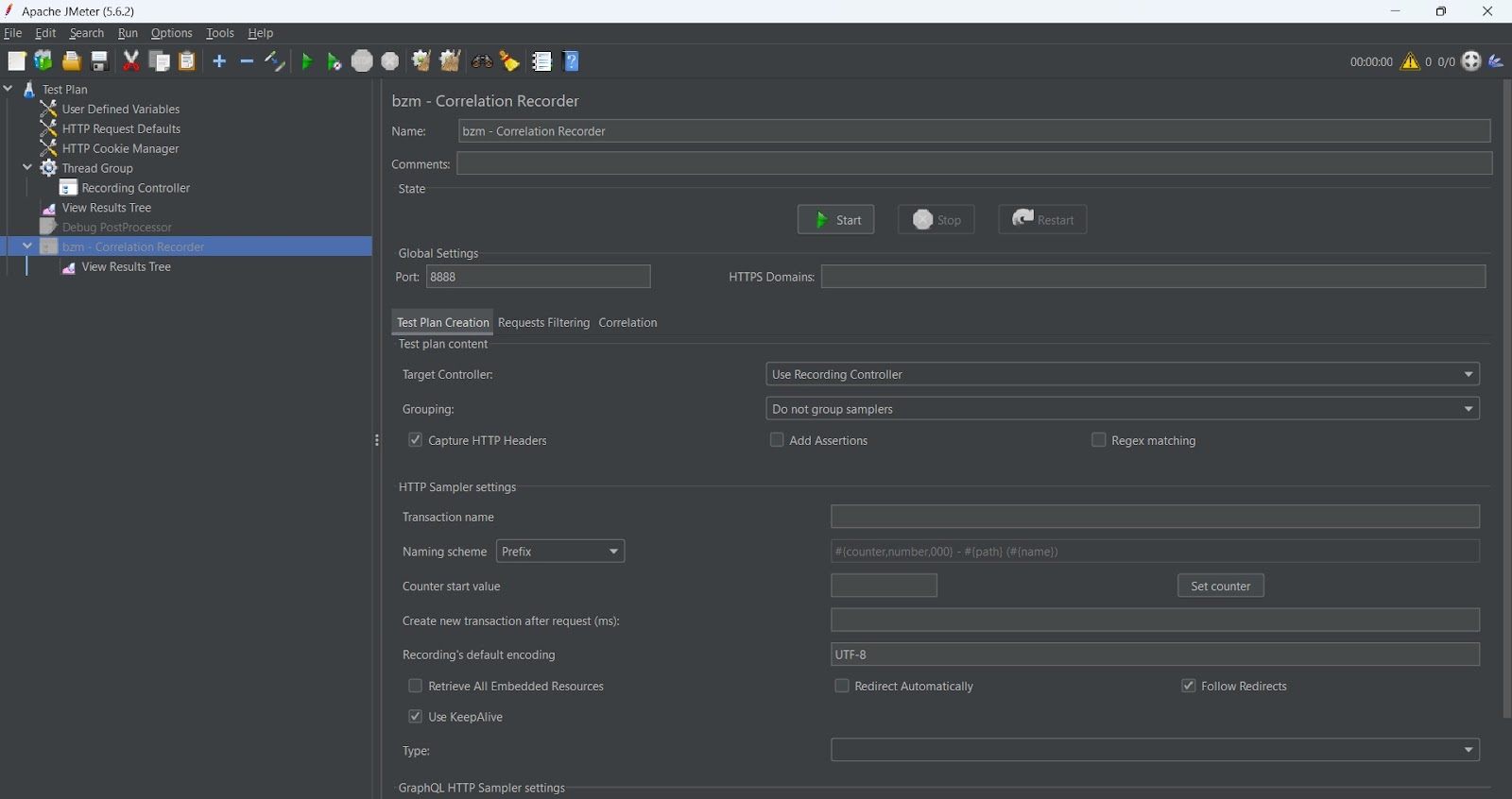Image resolution: width=1512 pixels, height=799 pixels.
Task: Open the Search menu
Action: [87, 33]
